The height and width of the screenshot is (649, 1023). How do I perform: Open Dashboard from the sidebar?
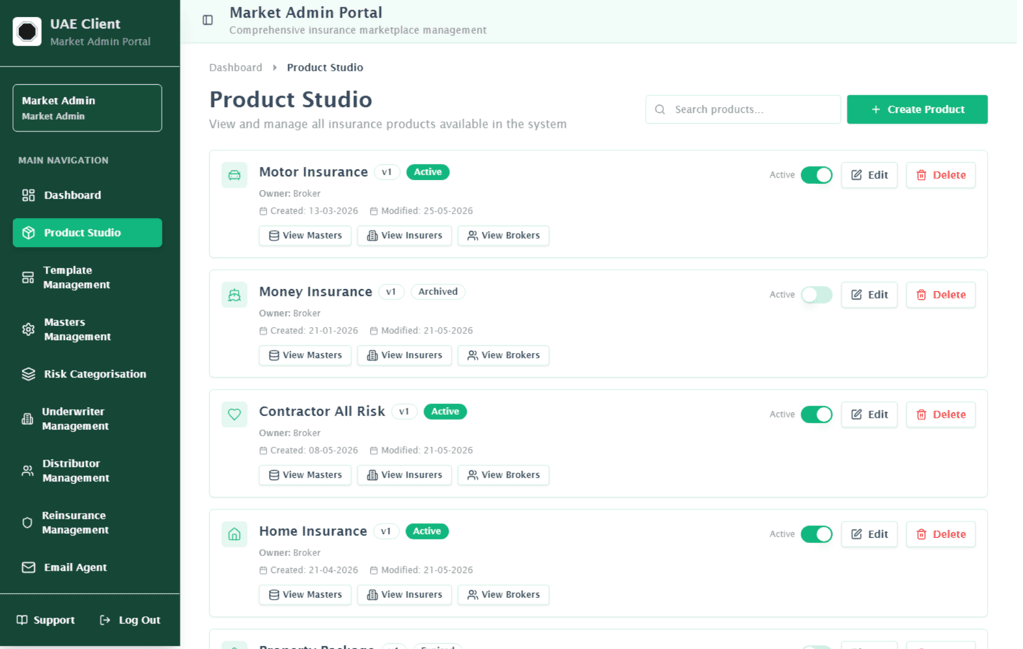pos(87,195)
